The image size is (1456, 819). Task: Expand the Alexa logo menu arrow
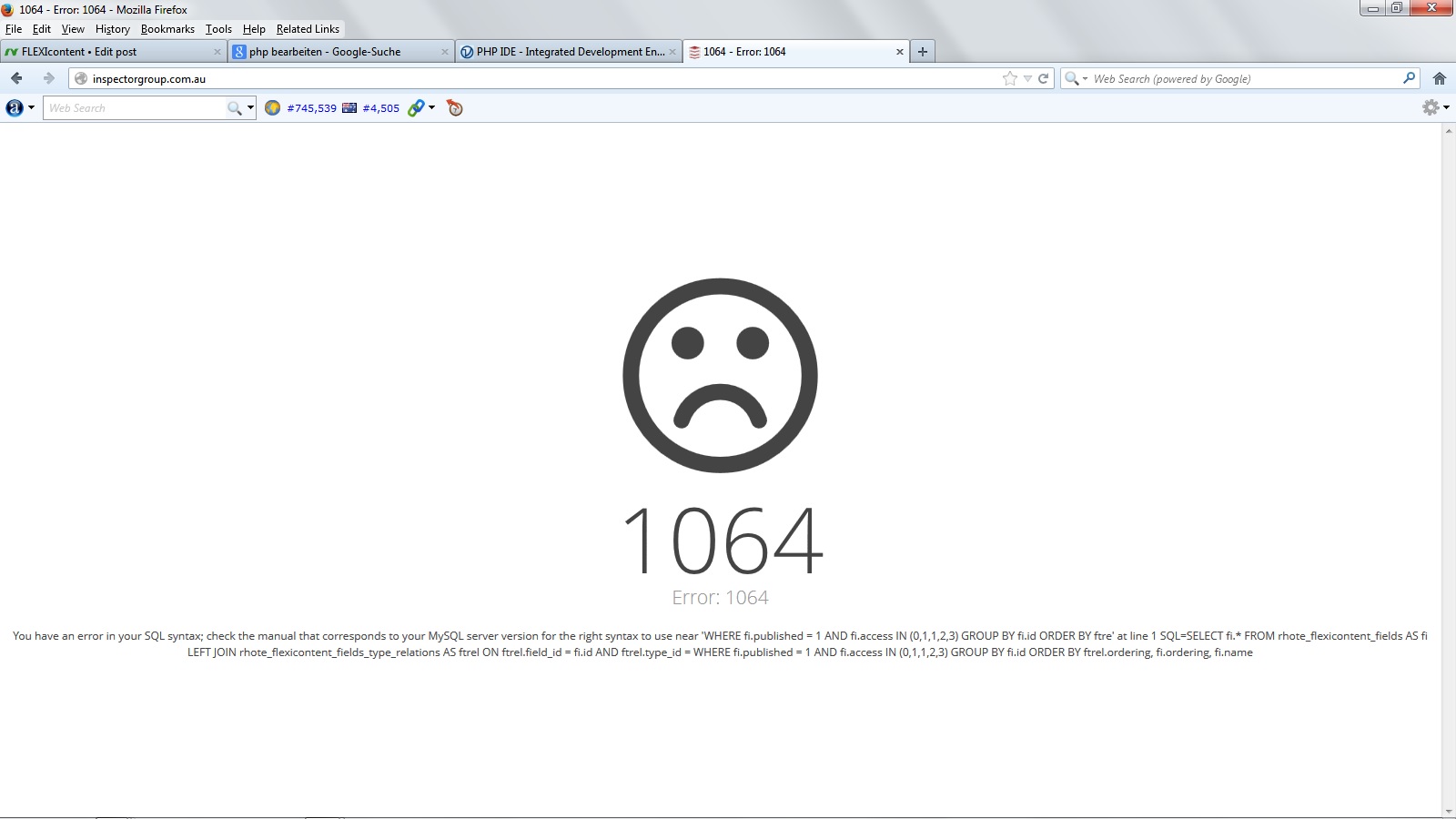[32, 107]
